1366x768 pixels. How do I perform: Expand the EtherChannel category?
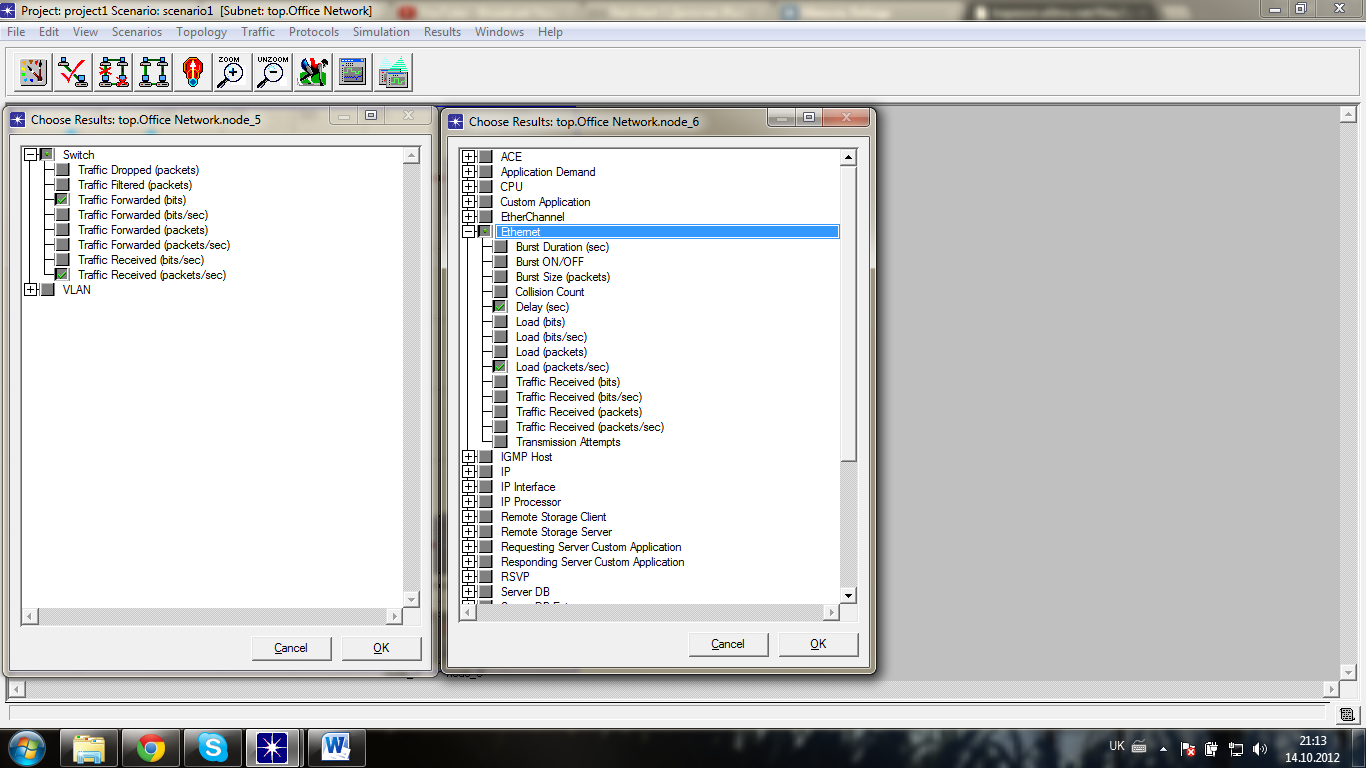[x=468, y=217]
